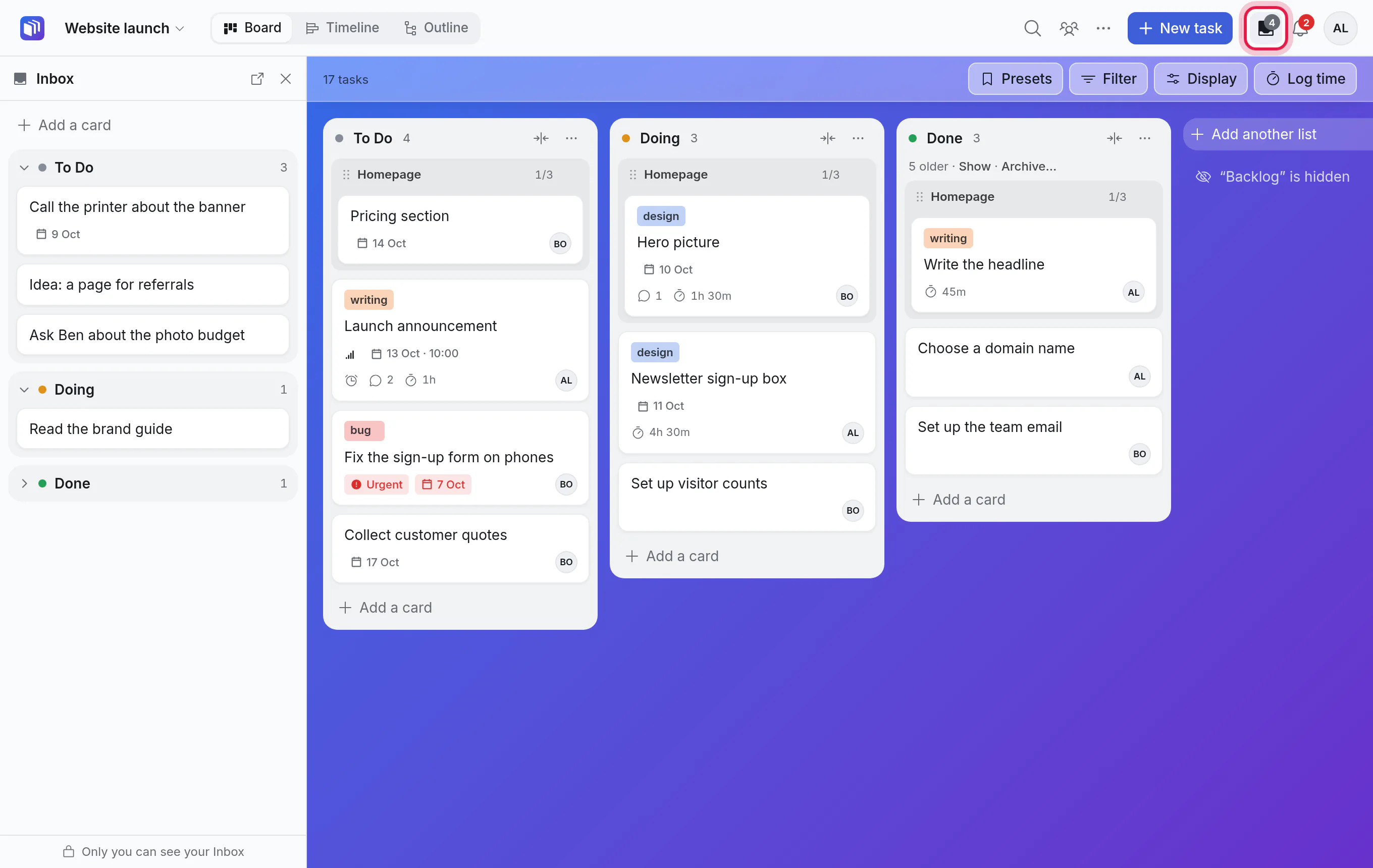Screen dimensions: 1373x868
Task: Open the AL user avatar menu
Action: (x=1340, y=28)
